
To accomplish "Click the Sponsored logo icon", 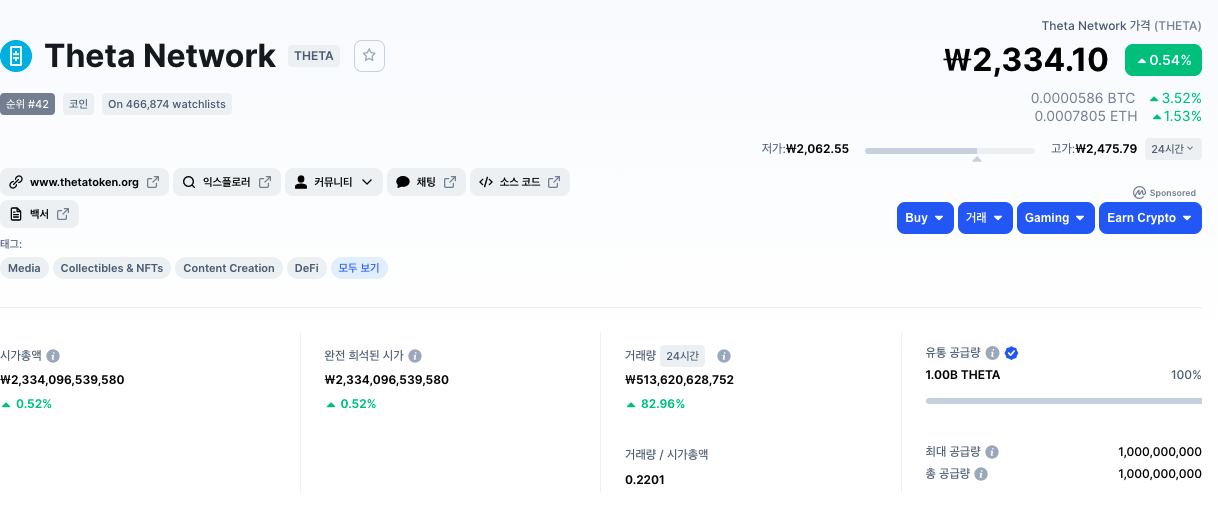I will tap(1139, 193).
